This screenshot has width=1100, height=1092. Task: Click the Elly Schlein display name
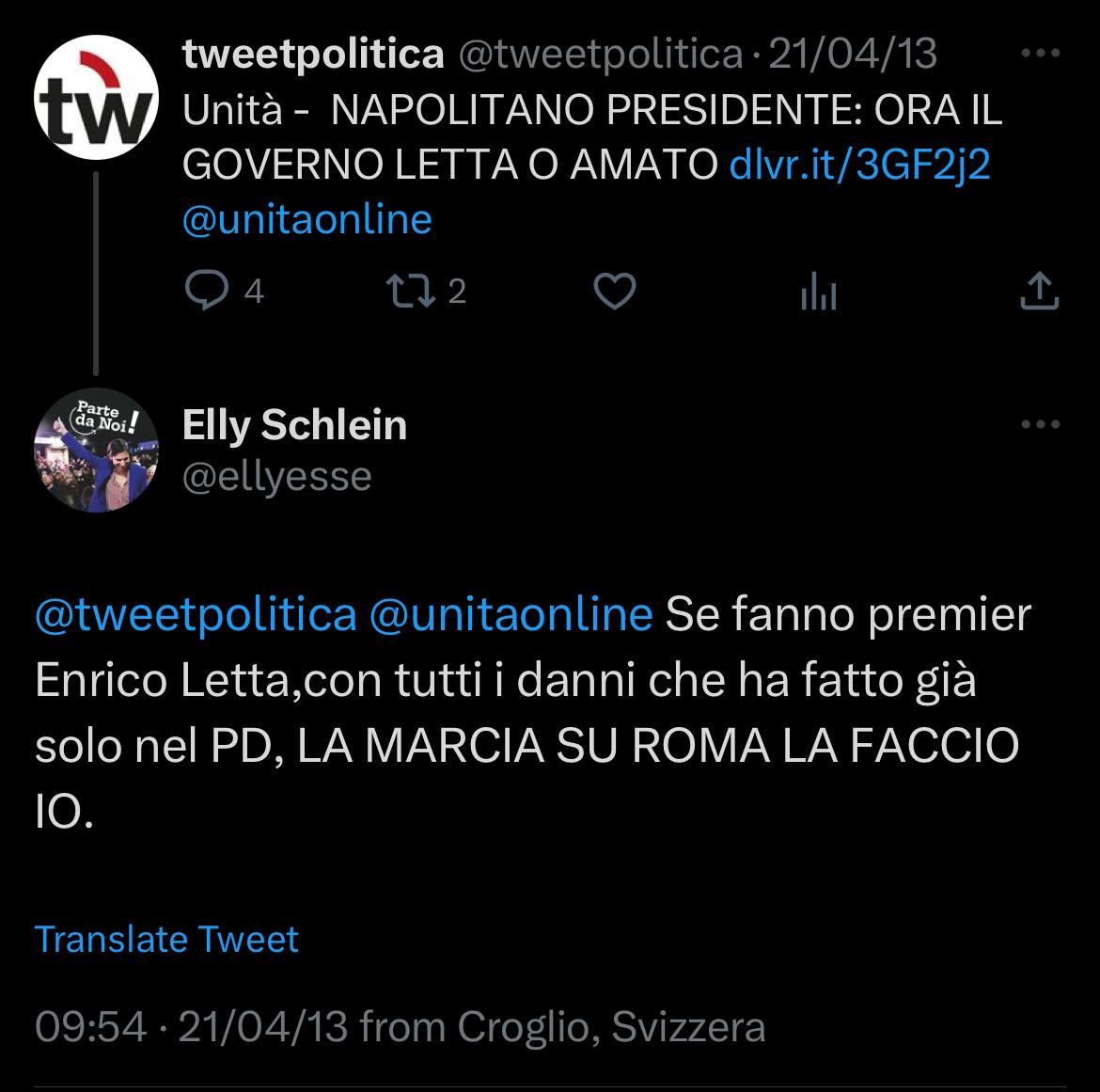point(294,425)
